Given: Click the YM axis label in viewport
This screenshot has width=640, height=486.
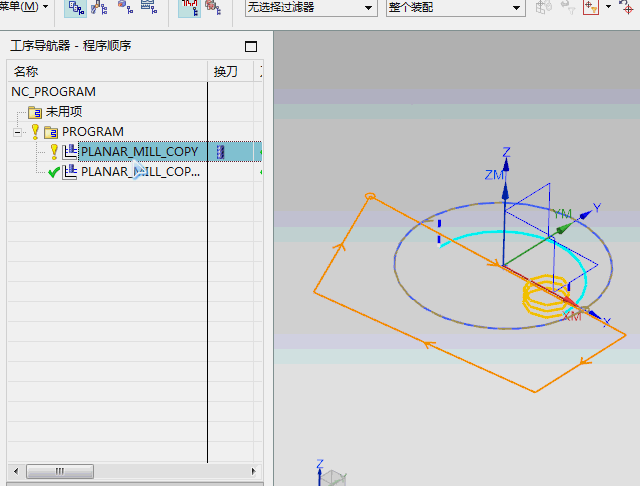Looking at the screenshot, I should click(562, 213).
